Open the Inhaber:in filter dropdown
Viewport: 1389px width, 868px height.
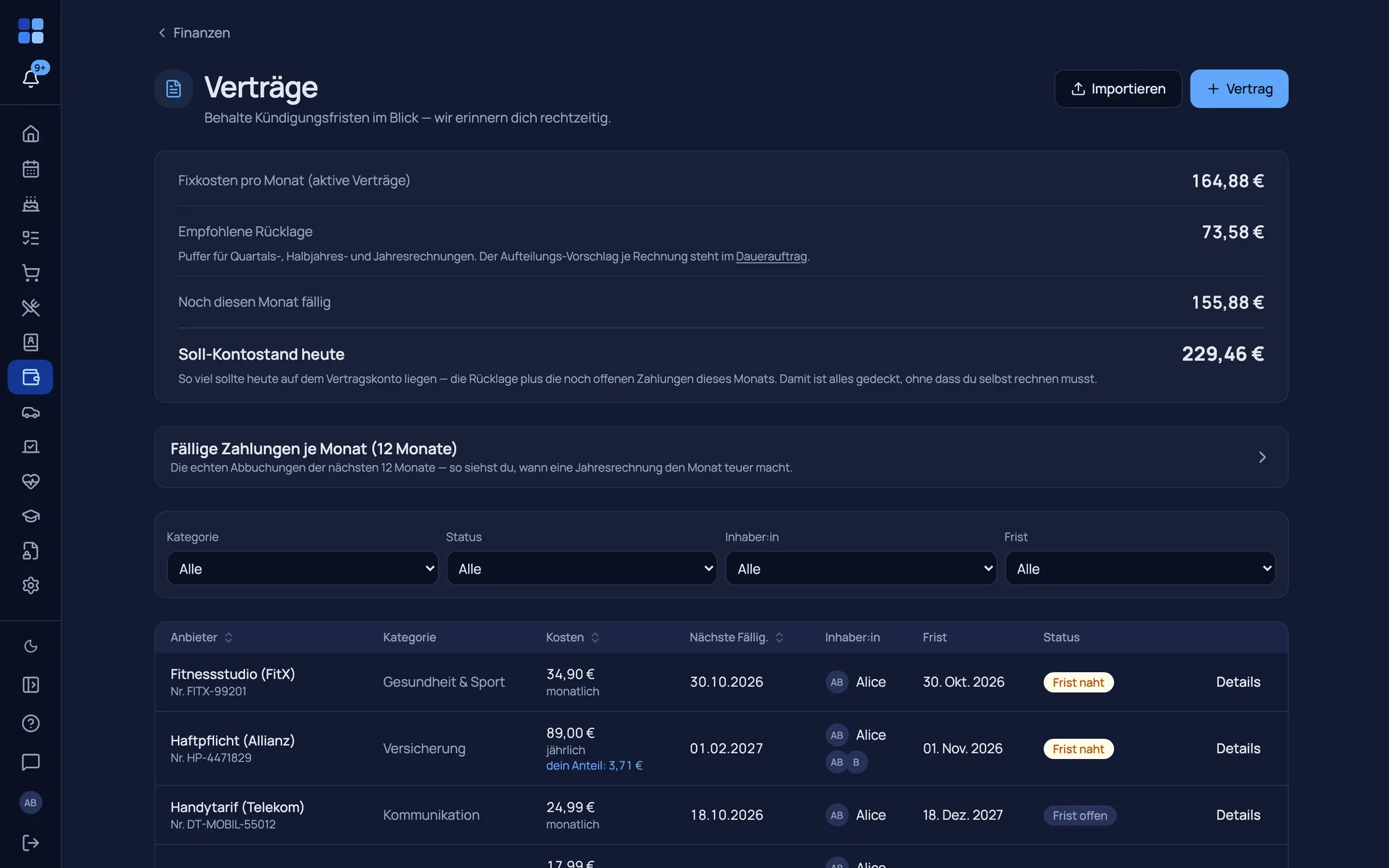(x=861, y=569)
